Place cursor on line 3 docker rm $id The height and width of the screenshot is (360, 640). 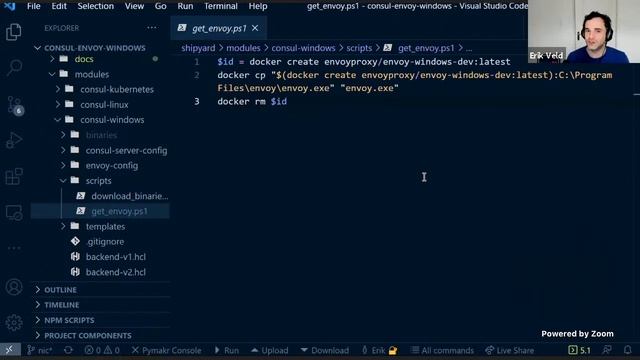coord(252,102)
